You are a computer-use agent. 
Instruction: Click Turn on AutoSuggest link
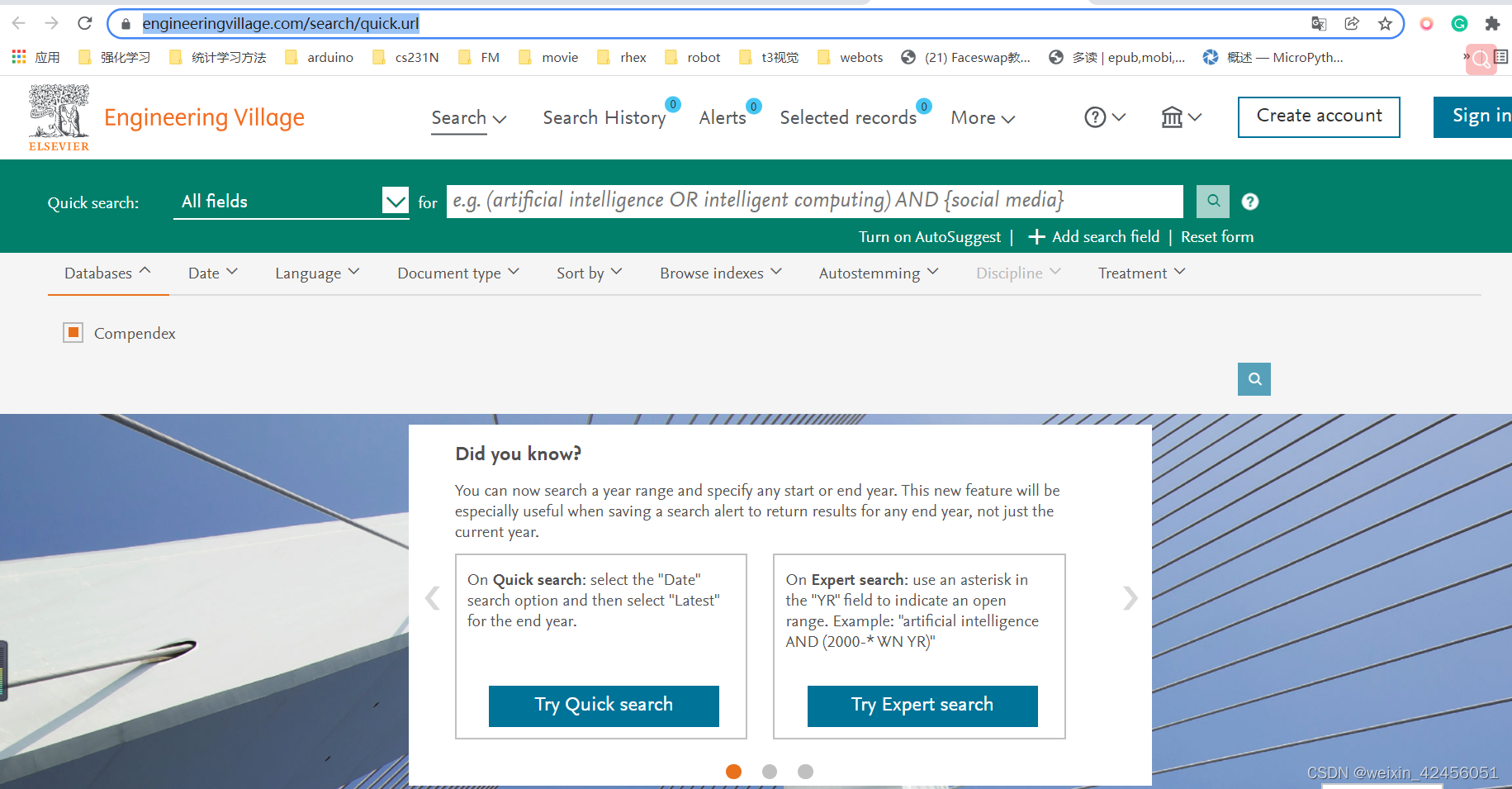(930, 237)
